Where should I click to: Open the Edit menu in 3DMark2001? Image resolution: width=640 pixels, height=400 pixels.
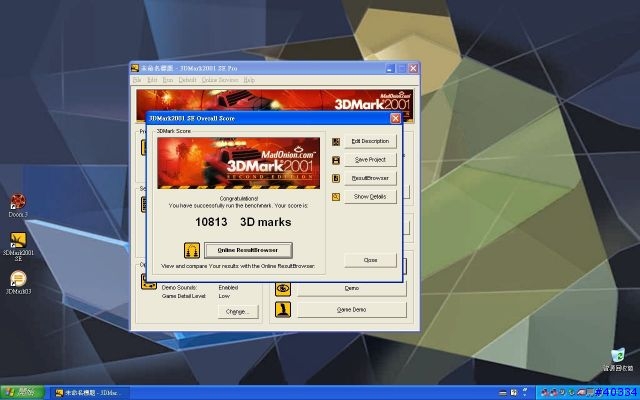152,80
